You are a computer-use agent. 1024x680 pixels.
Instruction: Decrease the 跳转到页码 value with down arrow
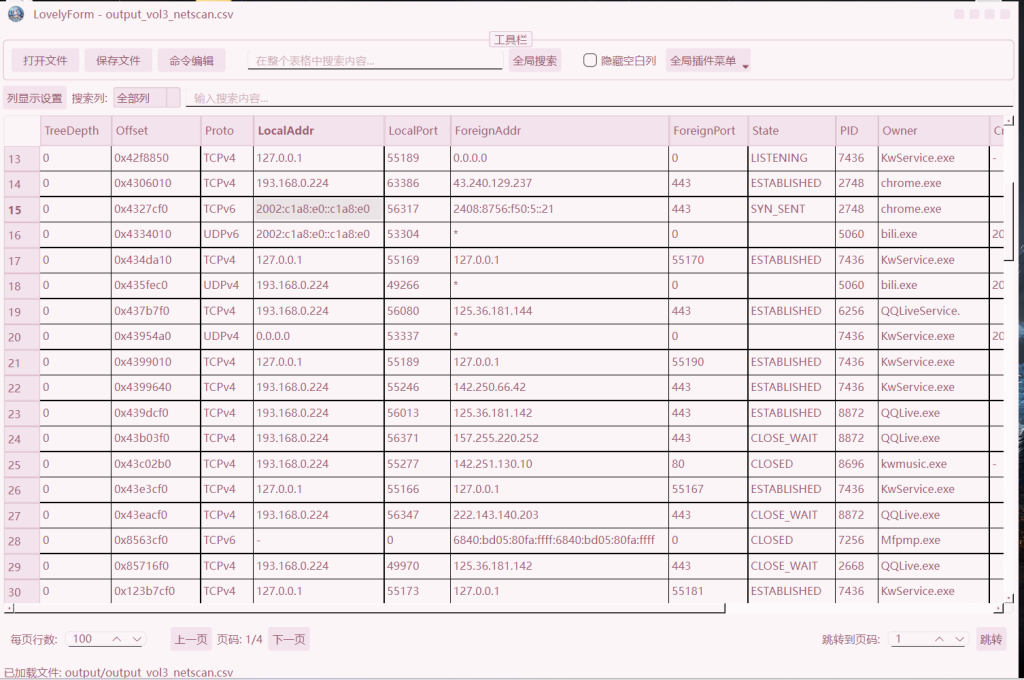pyautogui.click(x=959, y=639)
